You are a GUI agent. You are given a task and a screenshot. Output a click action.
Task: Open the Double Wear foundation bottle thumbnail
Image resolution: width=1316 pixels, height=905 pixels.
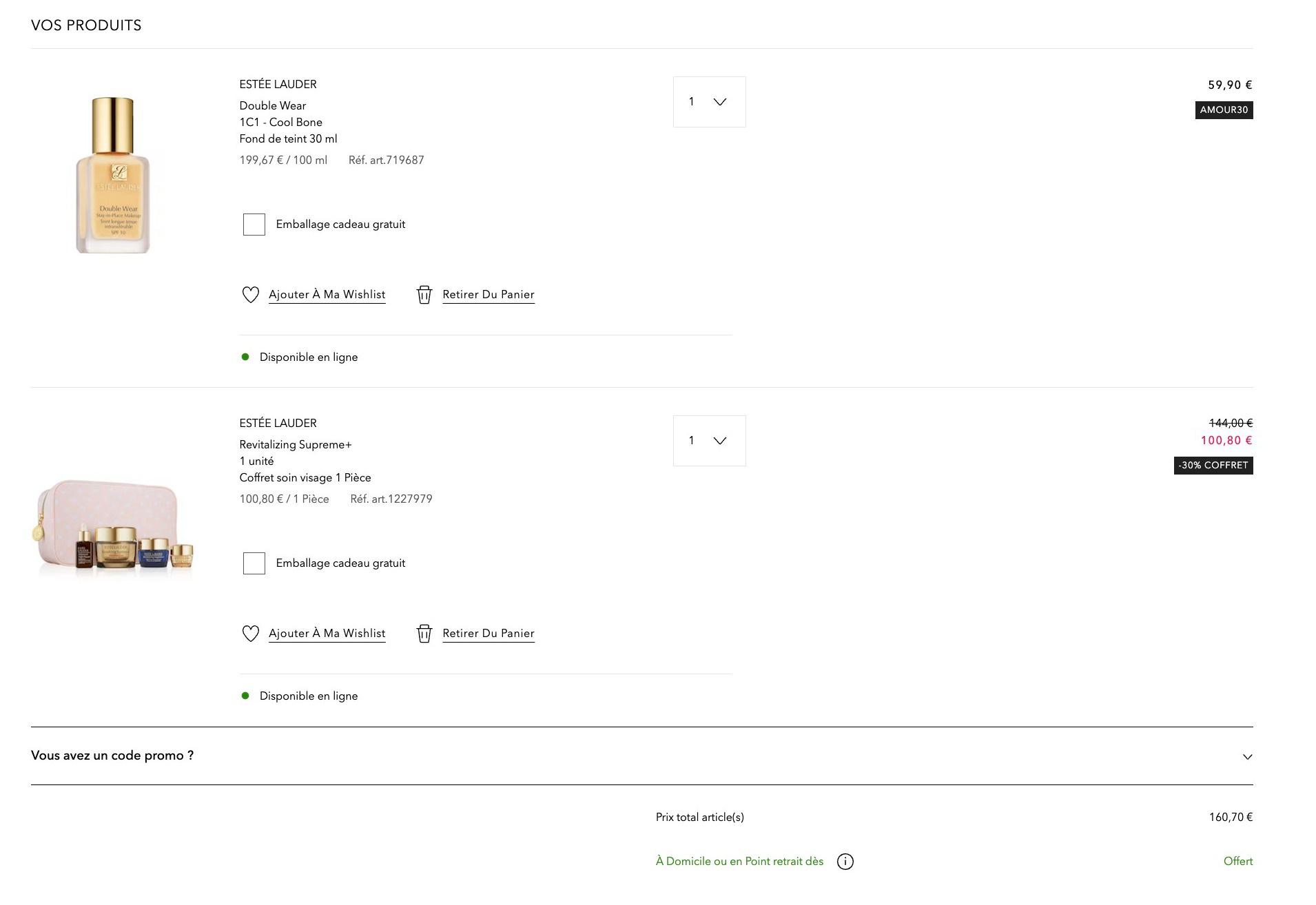(113, 175)
